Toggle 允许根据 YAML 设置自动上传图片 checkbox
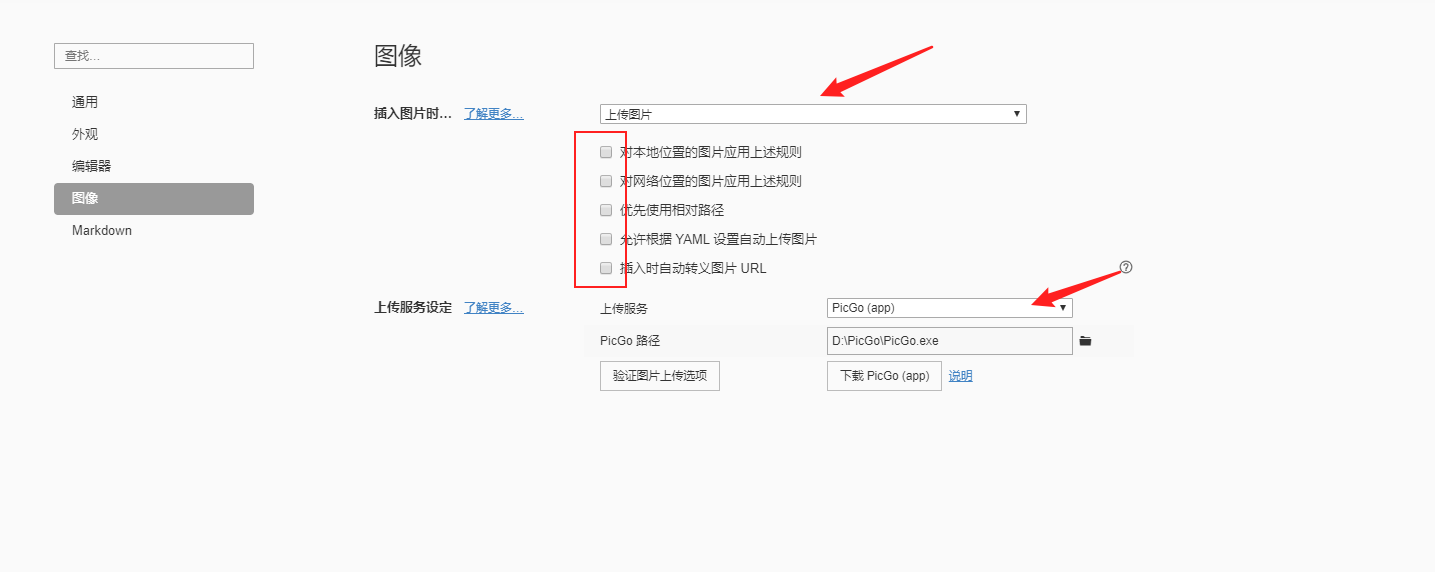Viewport: 1435px width, 572px height. 606,240
